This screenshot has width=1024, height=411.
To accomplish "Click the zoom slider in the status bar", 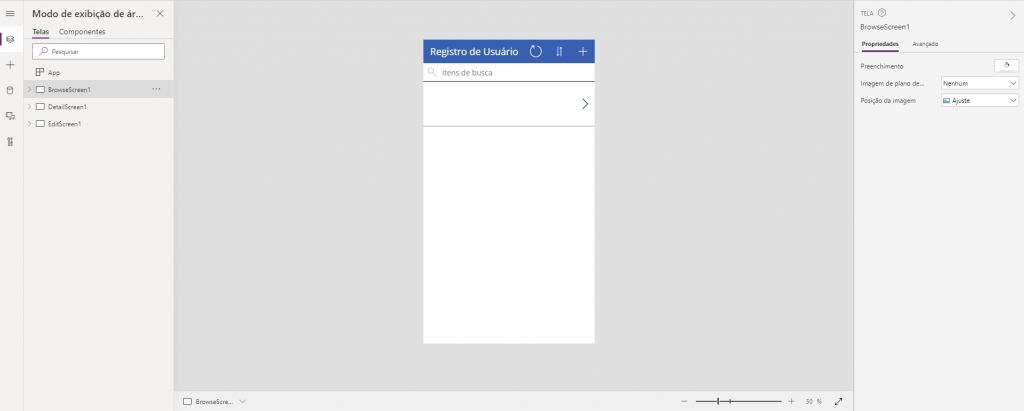I will [x=738, y=401].
